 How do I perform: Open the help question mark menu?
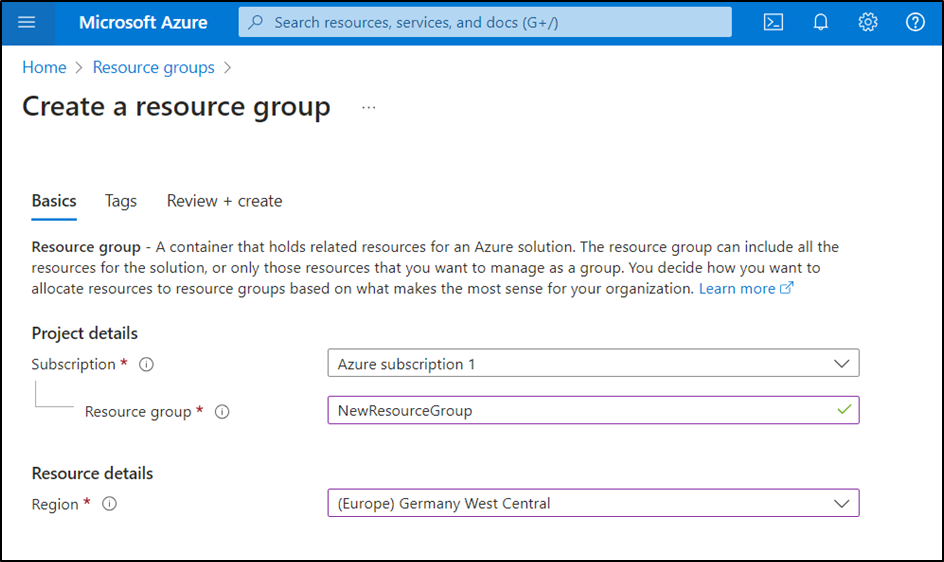click(x=915, y=22)
